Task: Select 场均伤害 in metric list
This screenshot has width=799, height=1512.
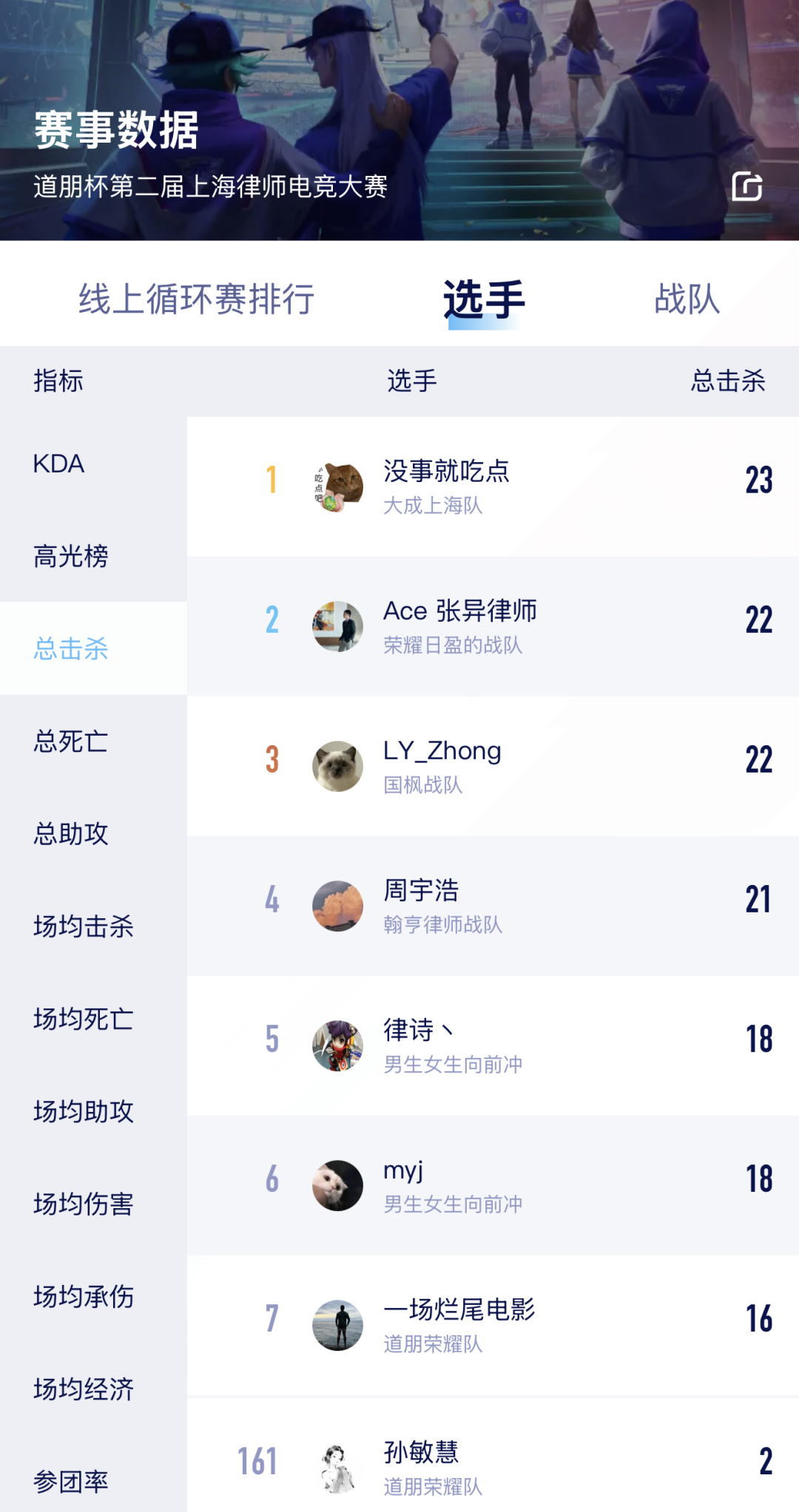Action: point(84,1204)
